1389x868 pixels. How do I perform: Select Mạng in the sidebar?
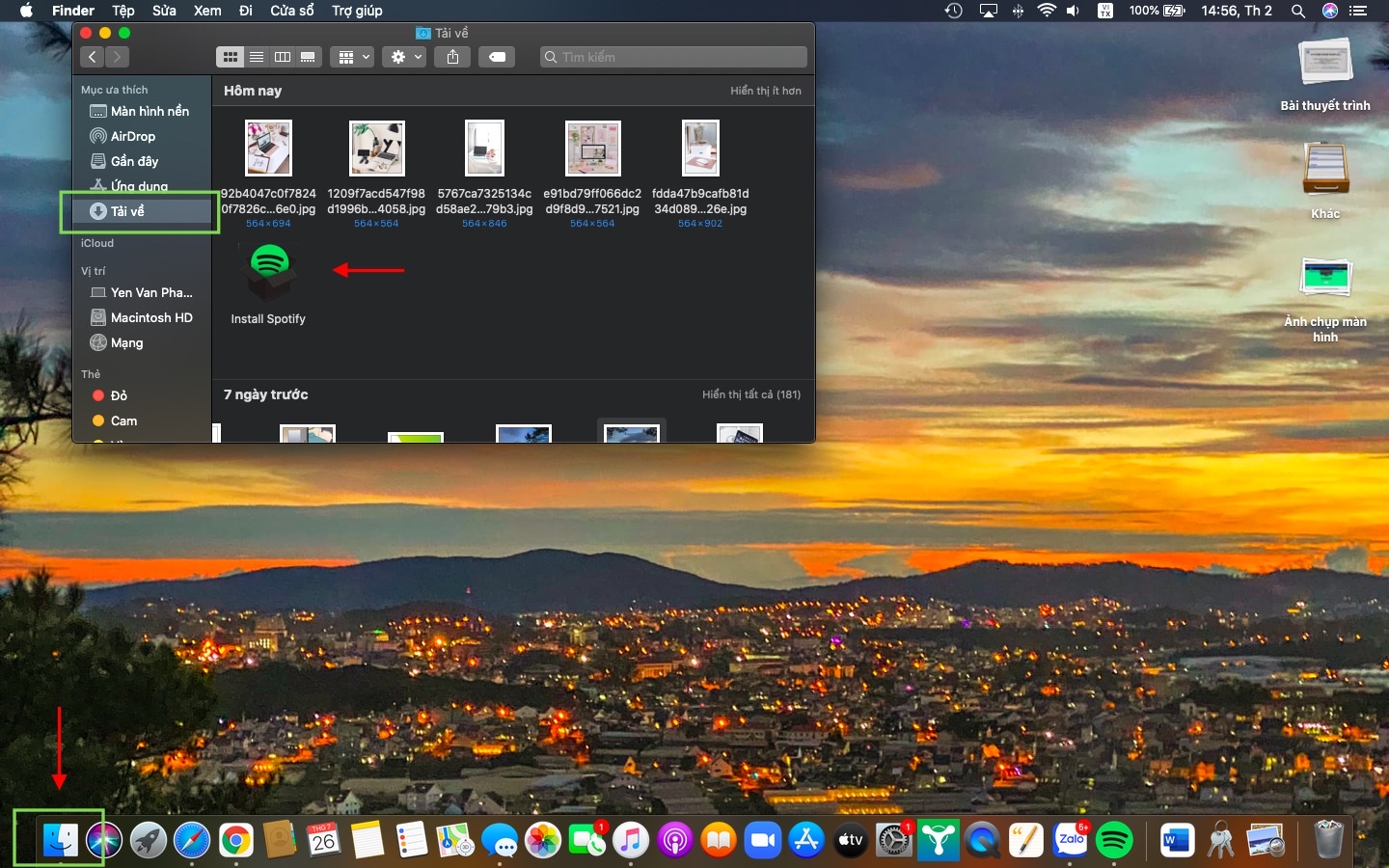point(142,342)
